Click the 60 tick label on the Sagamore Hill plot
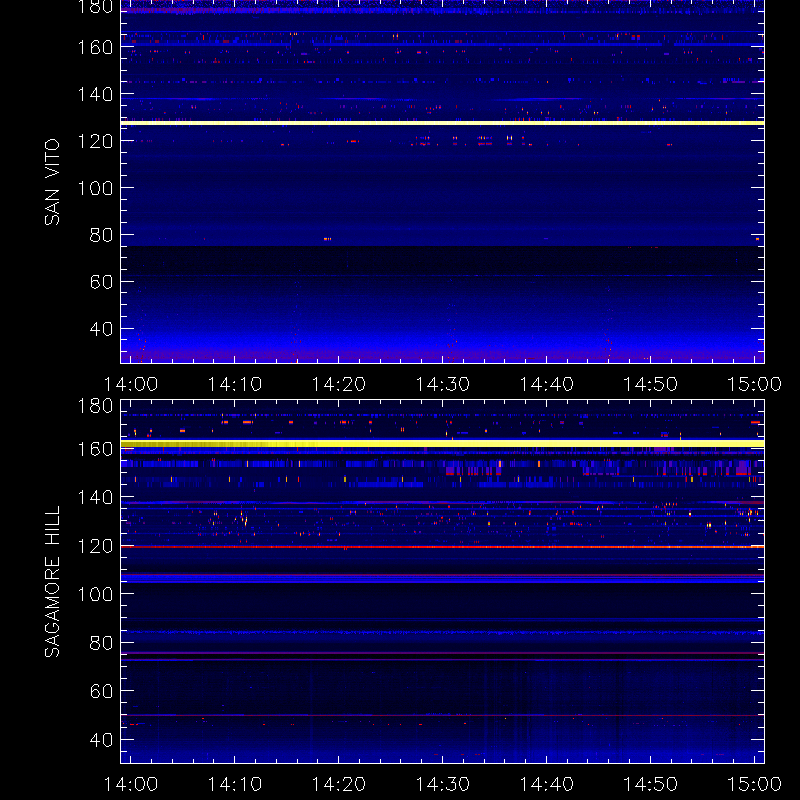800x800 pixels. click(101, 691)
